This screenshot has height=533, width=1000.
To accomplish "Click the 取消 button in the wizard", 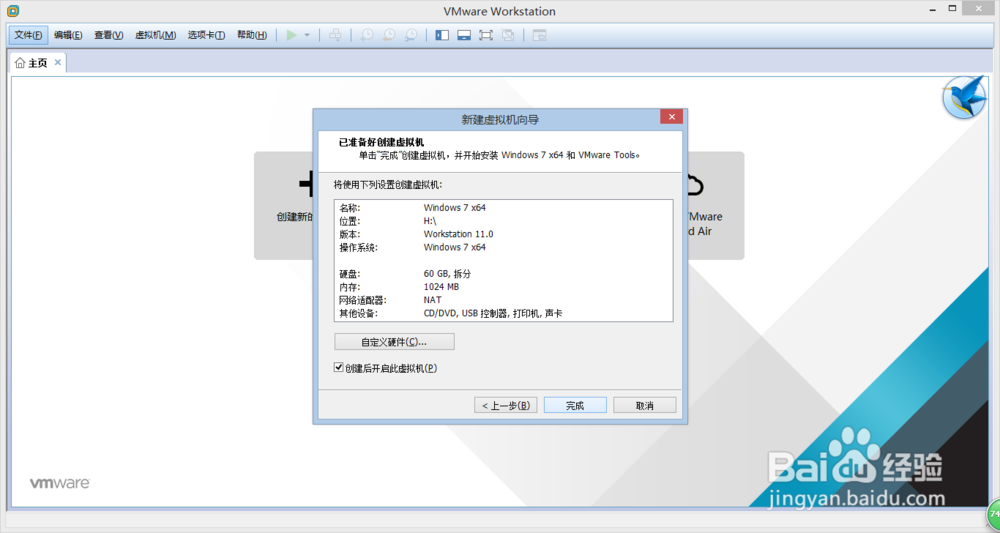I will pos(645,405).
